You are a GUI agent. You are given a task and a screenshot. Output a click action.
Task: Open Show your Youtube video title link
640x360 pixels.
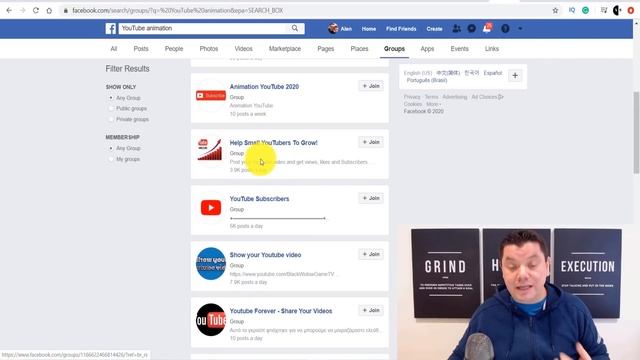point(265,255)
